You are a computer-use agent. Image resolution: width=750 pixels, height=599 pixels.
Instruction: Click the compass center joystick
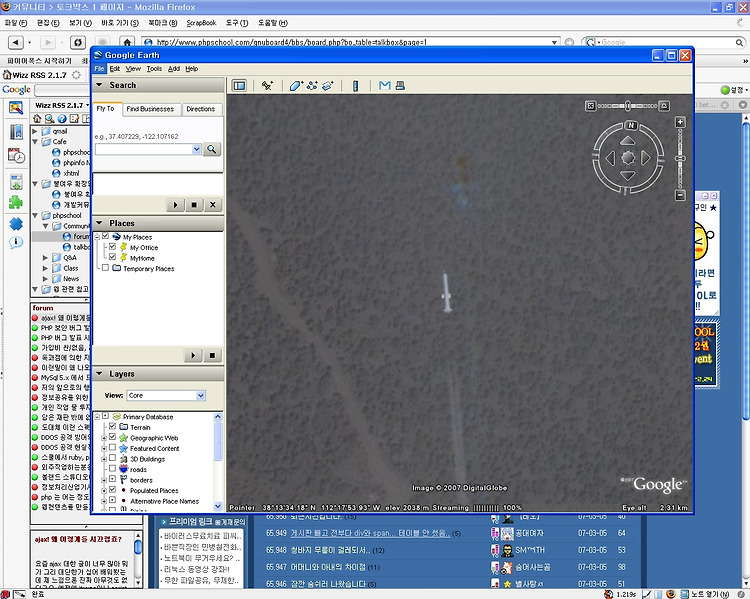tap(628, 158)
